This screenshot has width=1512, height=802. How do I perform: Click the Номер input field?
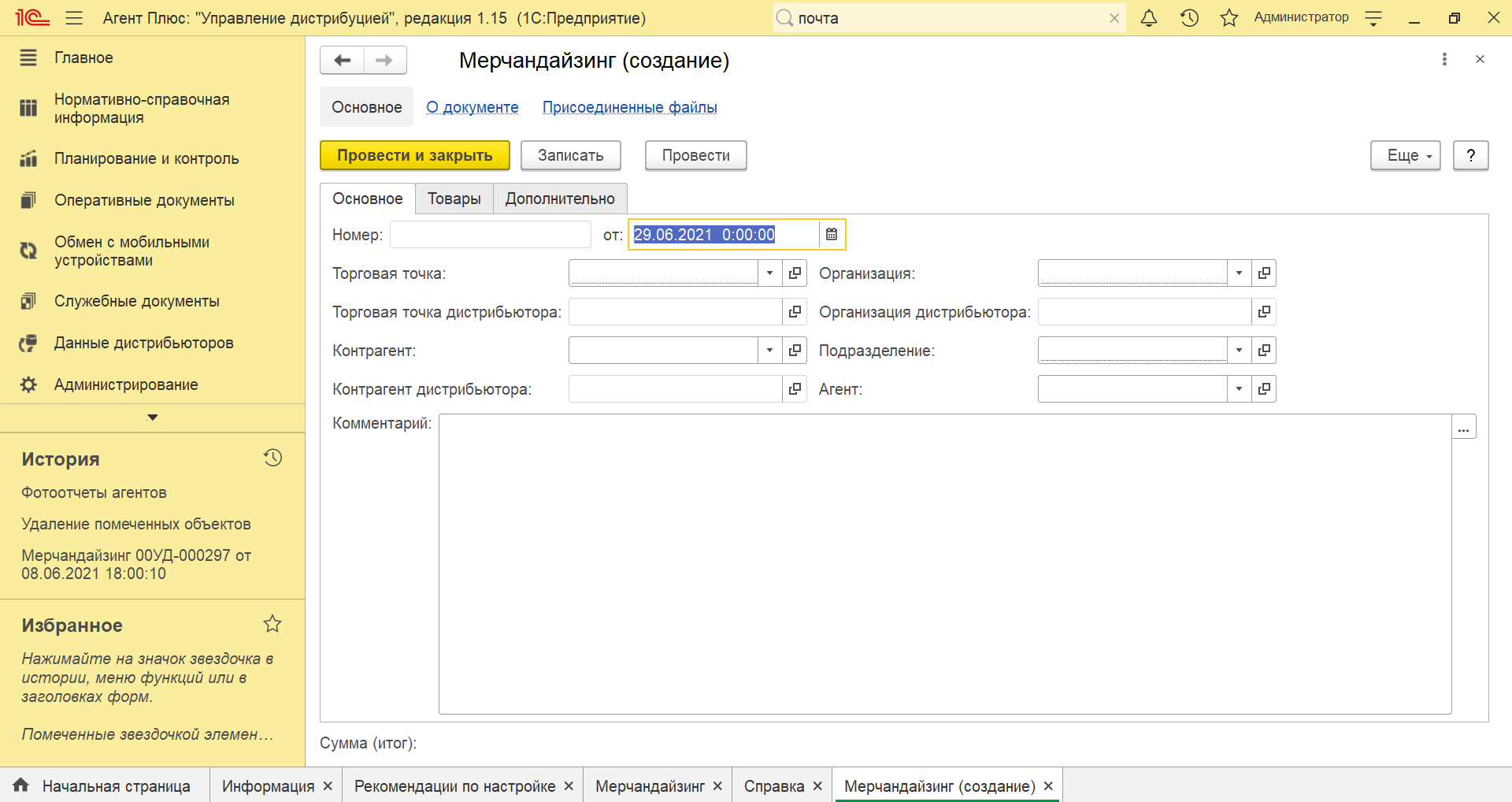click(491, 234)
